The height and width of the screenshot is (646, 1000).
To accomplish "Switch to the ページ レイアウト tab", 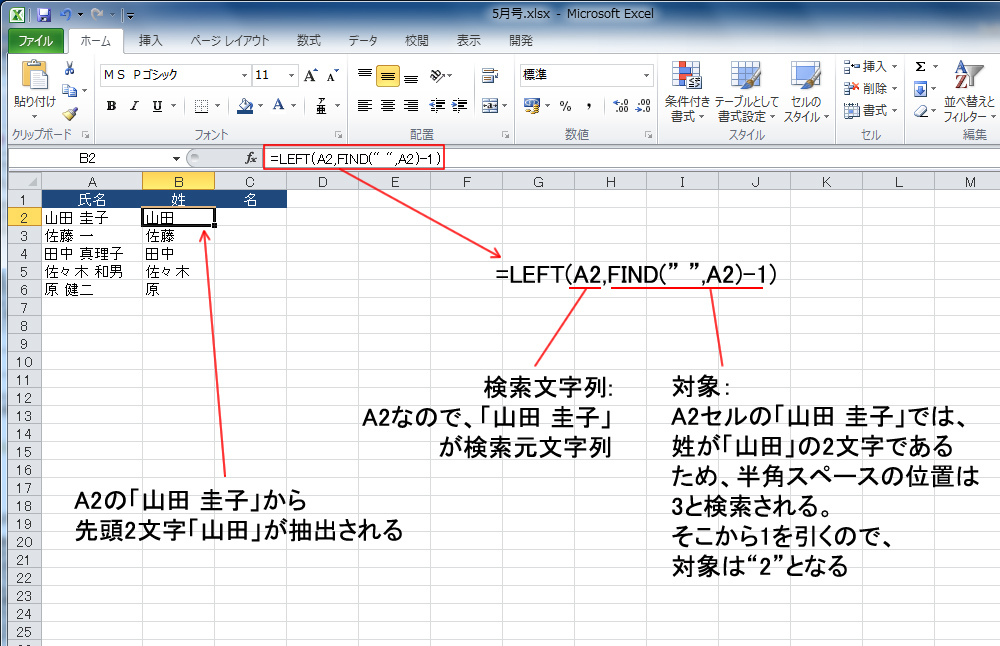I will [230, 41].
